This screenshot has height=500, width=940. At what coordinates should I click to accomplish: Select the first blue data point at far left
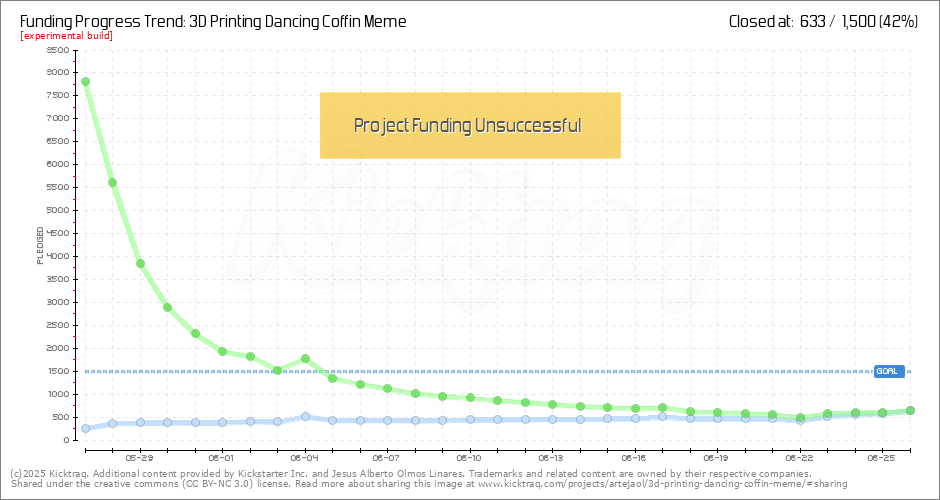86,428
